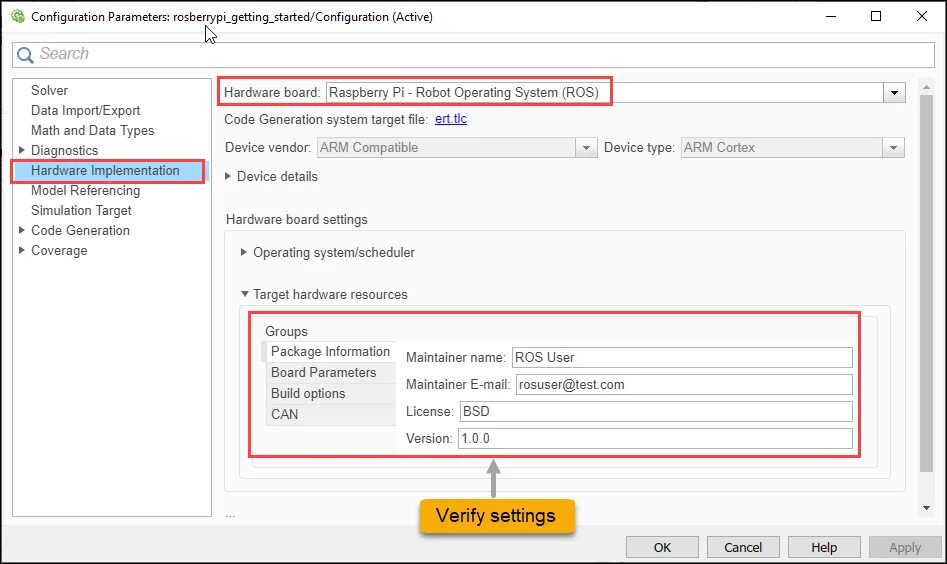
Task: Click the Simulink app icon in title bar
Action: (18, 16)
